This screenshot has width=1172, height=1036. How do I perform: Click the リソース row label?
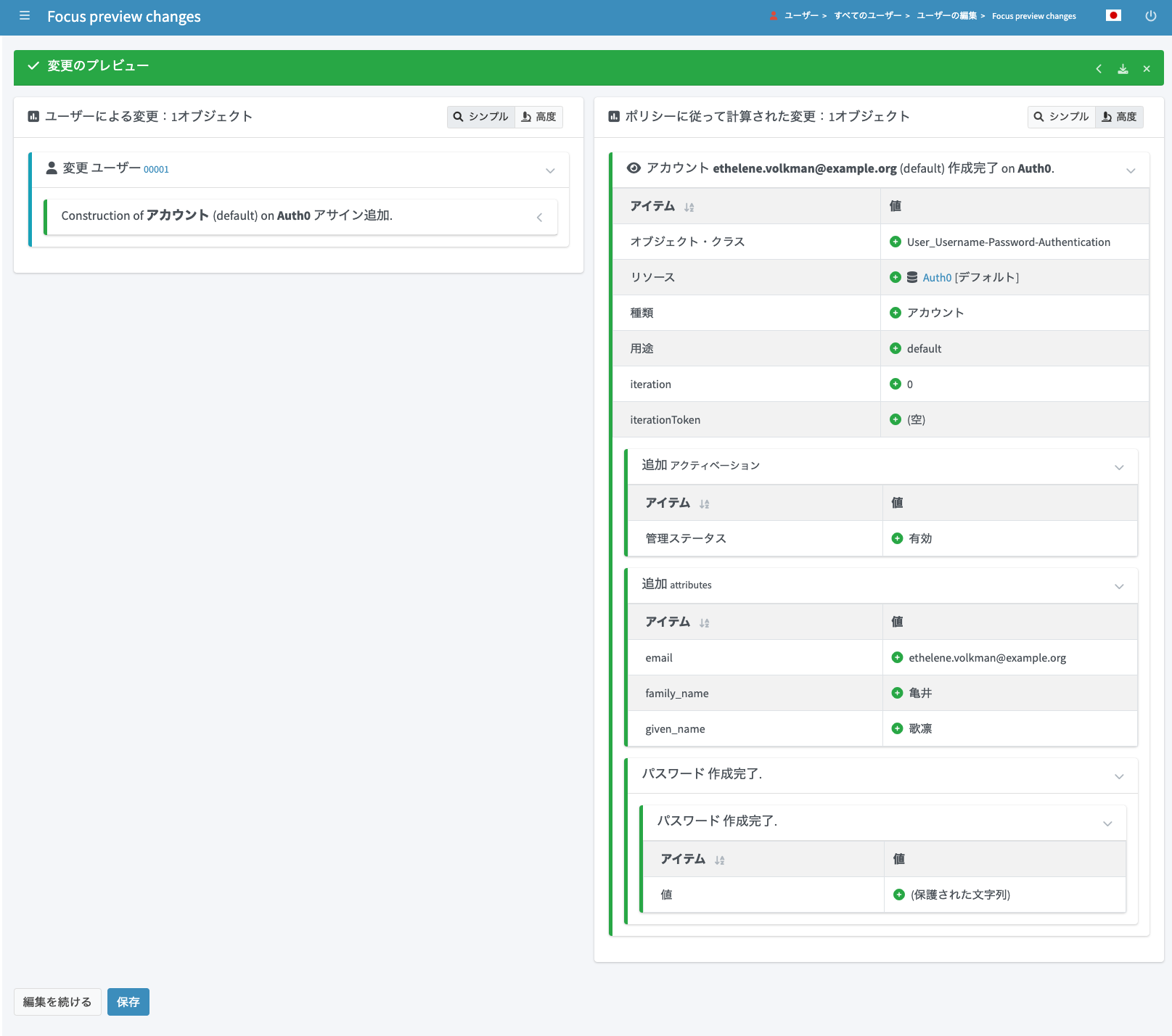click(x=652, y=277)
